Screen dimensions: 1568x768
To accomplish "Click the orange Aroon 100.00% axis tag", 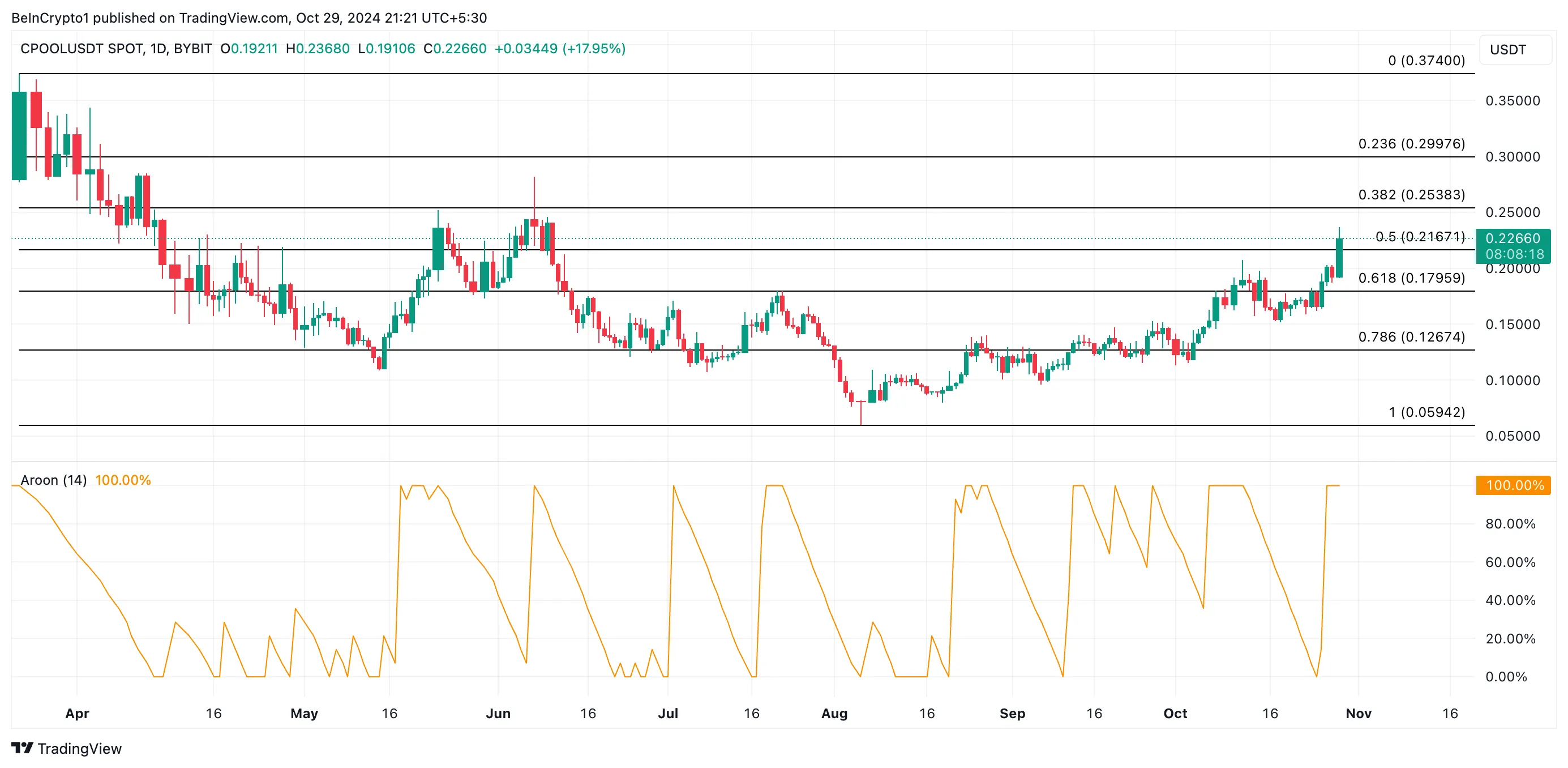I will (x=1513, y=485).
